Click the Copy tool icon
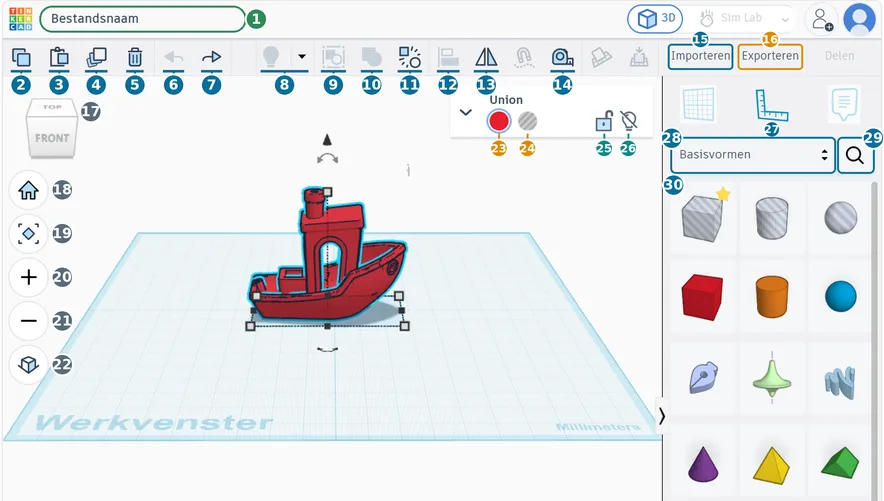The image size is (884, 501). click(x=21, y=57)
